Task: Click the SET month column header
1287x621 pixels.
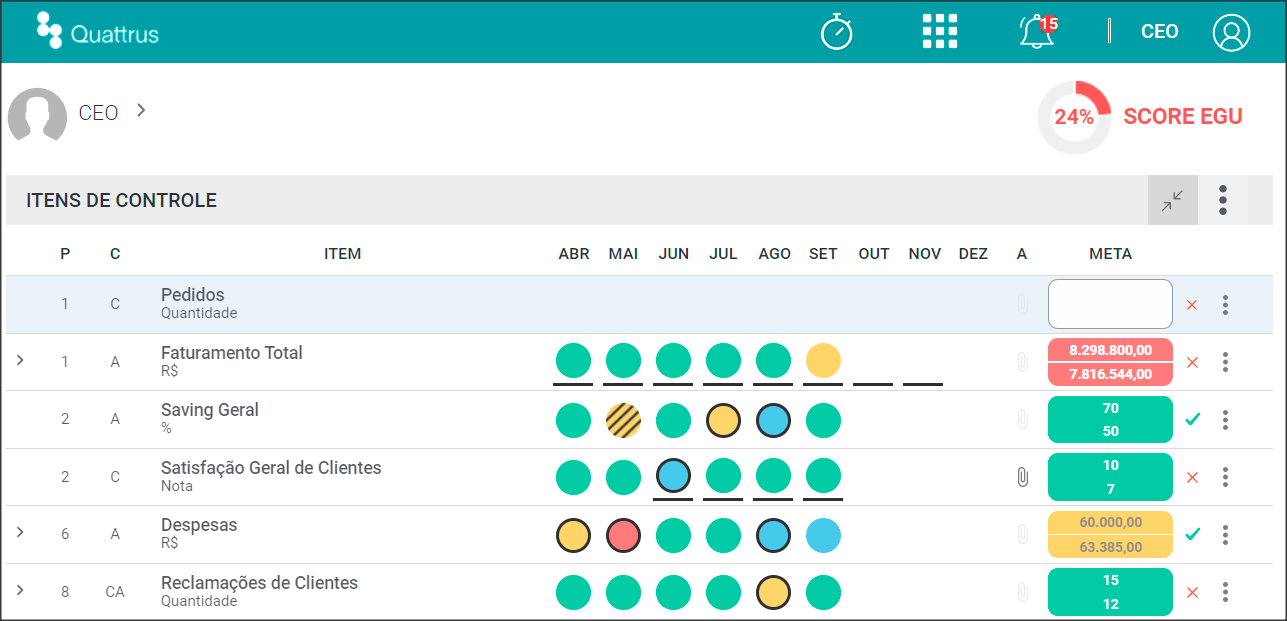Action: tap(823, 254)
